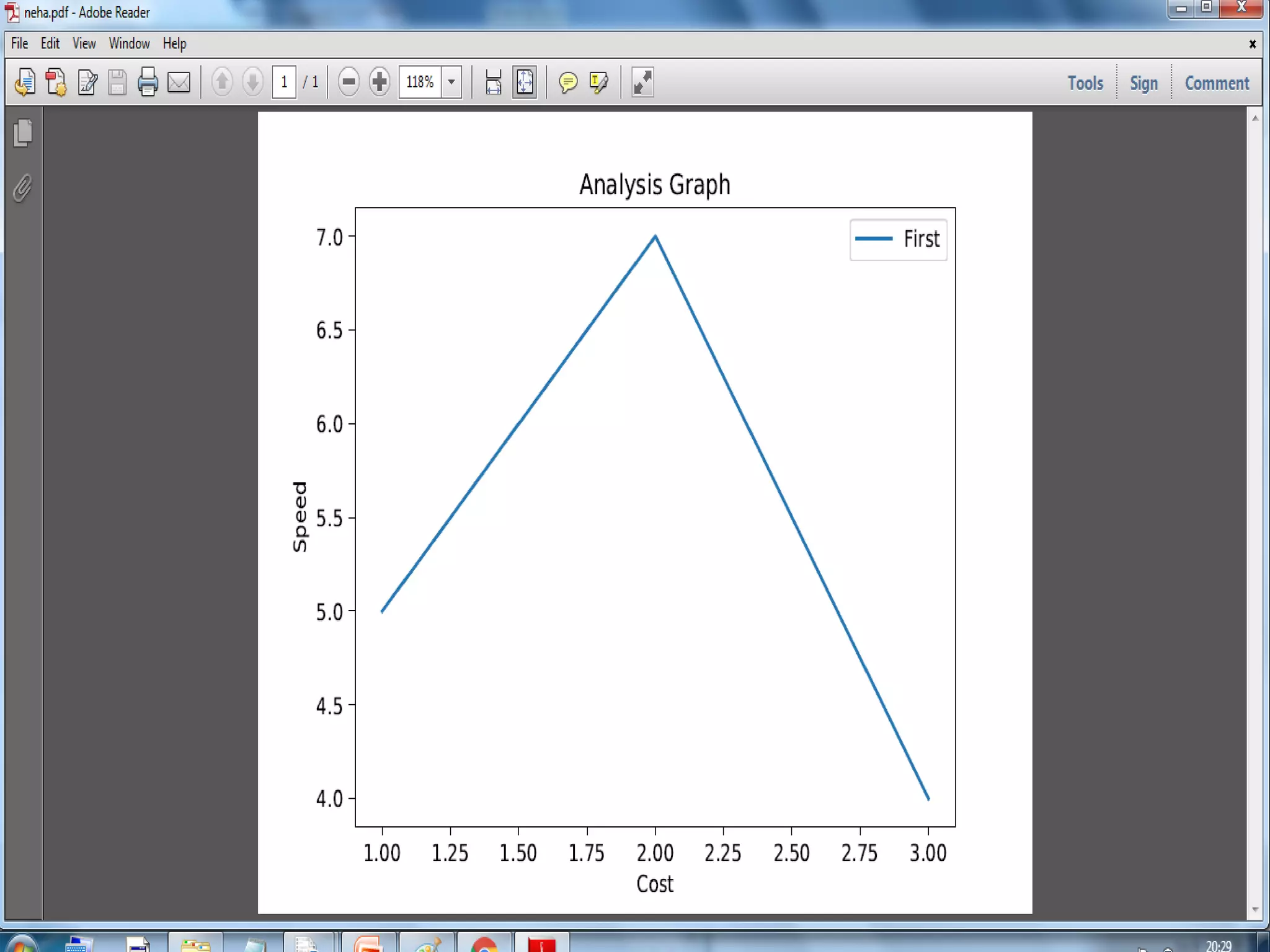Click Chrome icon in the taskbar
Screen dimensions: 1270x952
[x=484, y=943]
